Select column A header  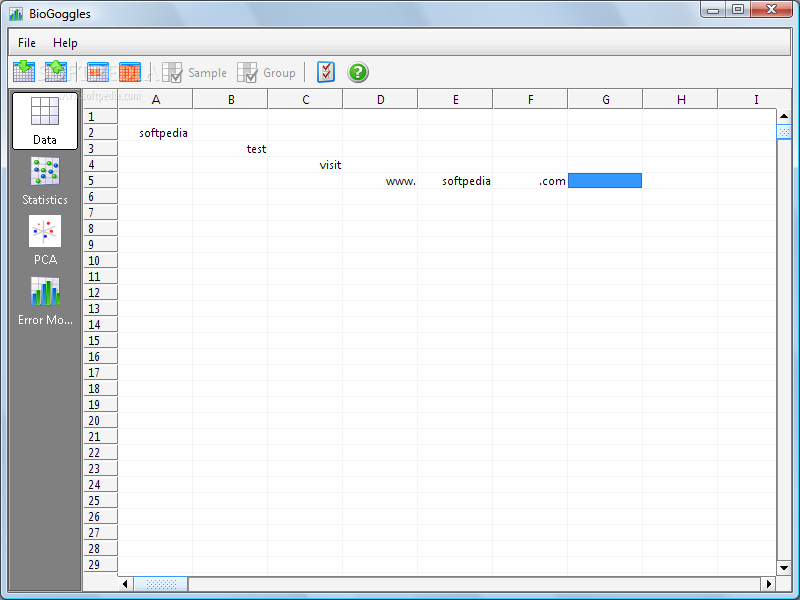(x=156, y=99)
